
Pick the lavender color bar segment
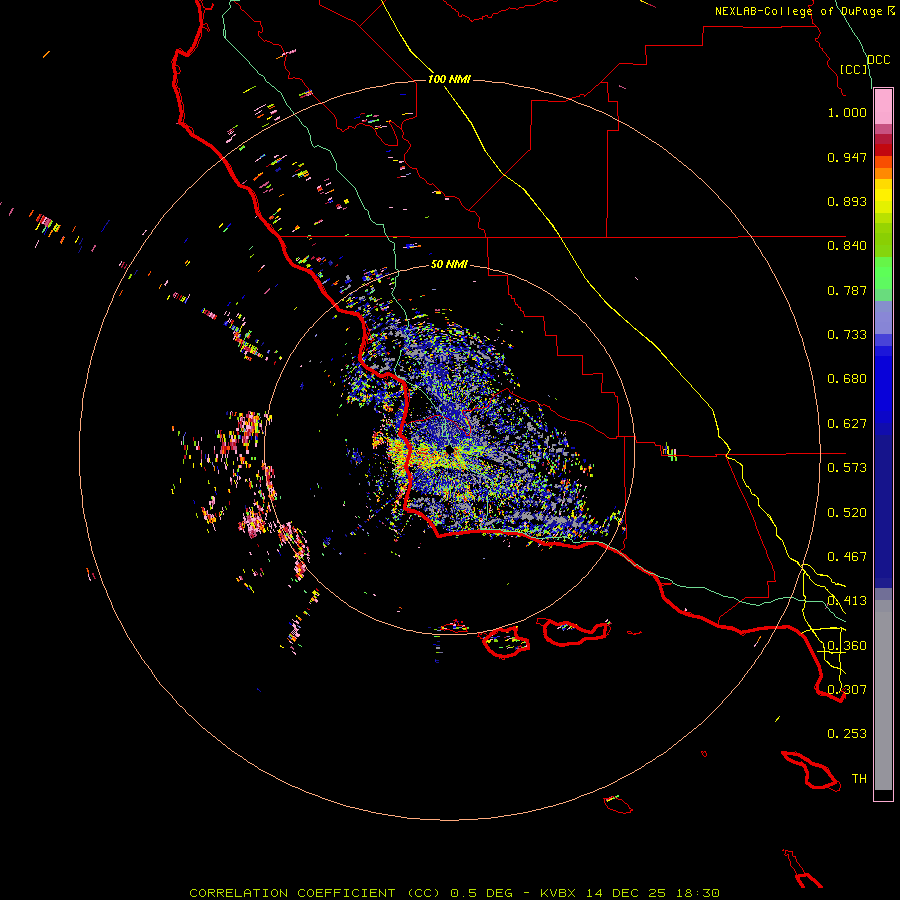click(883, 317)
